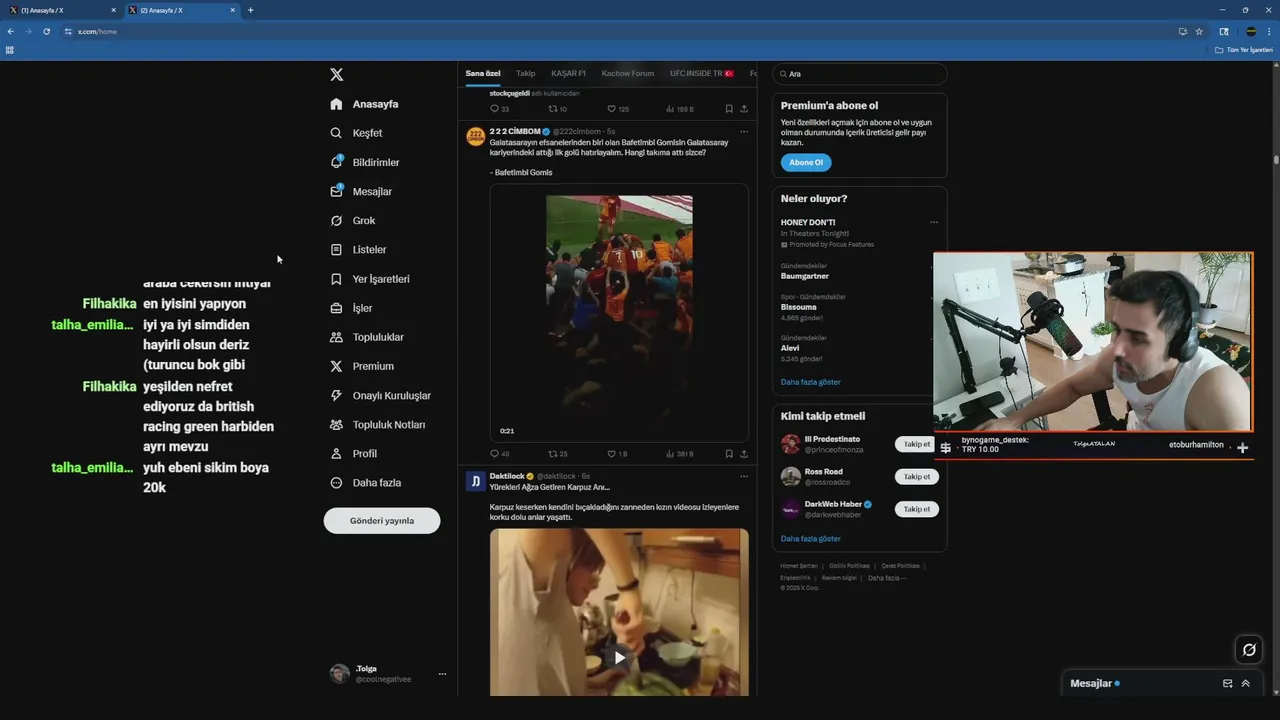Open more options on Daktilock post
This screenshot has width=1280, height=720.
tap(744, 476)
